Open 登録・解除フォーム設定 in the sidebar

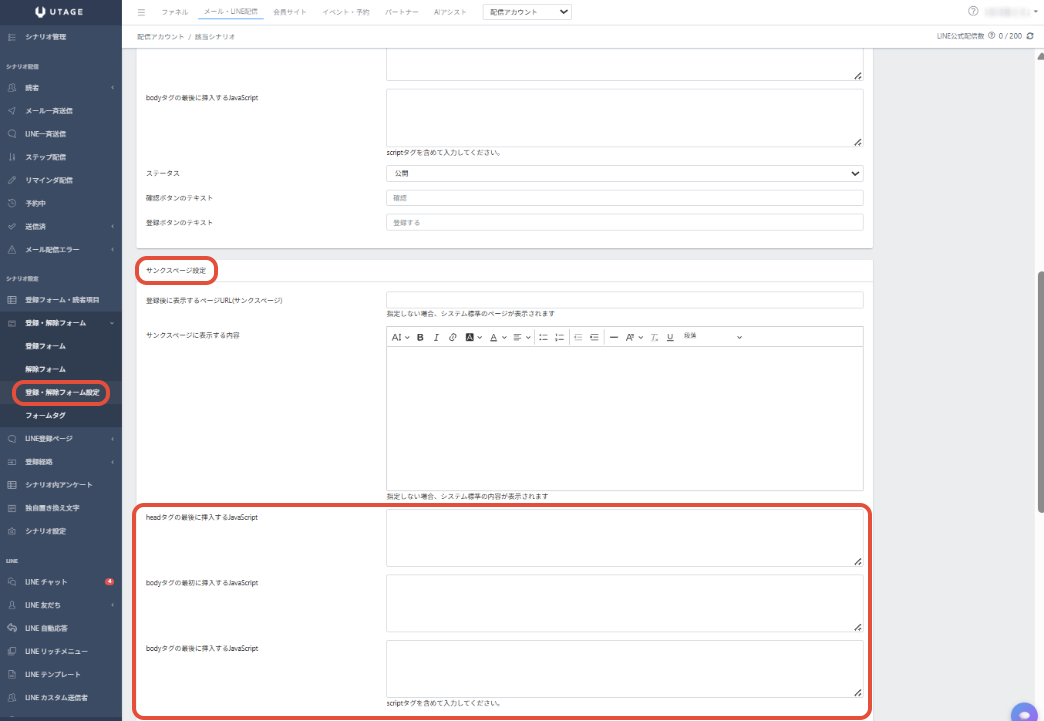[62, 392]
